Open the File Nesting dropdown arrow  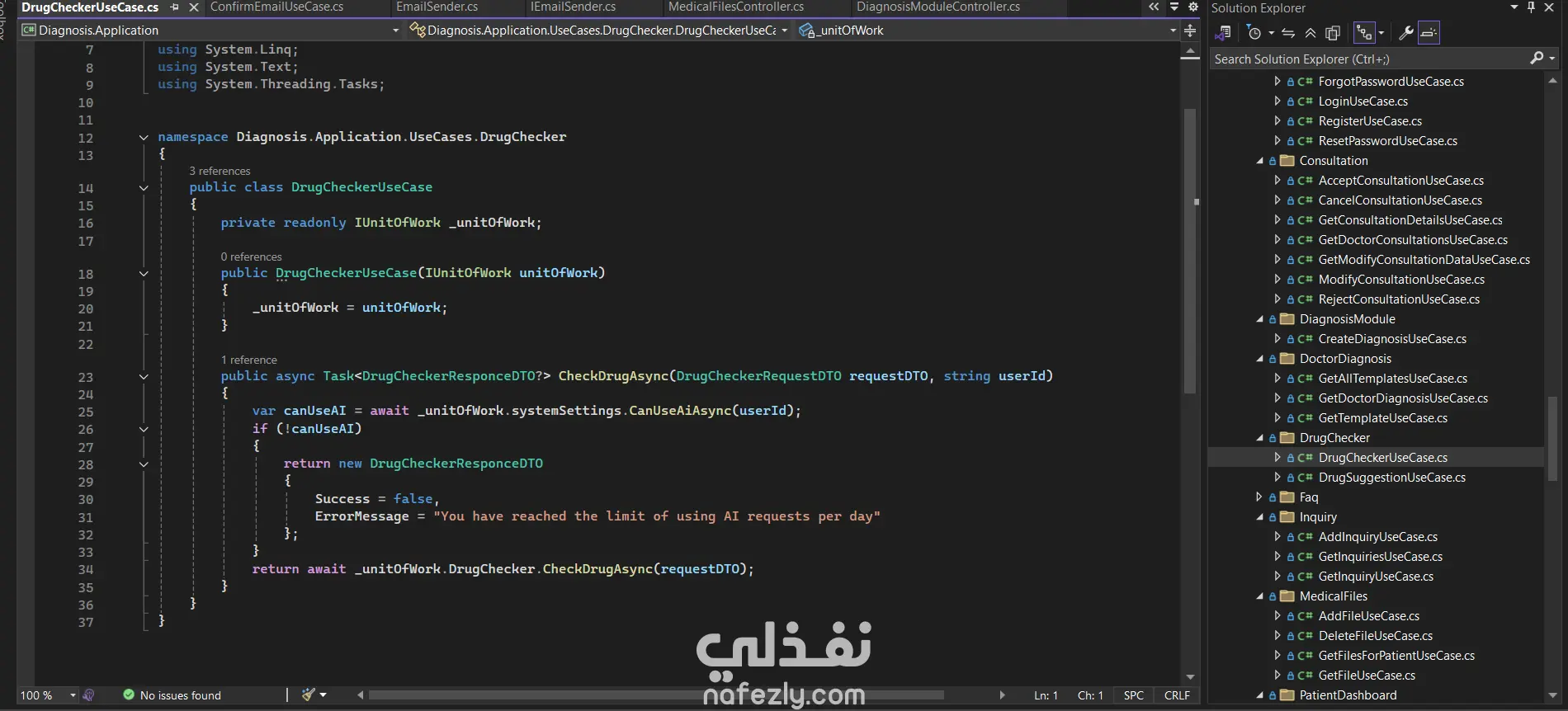[1381, 33]
